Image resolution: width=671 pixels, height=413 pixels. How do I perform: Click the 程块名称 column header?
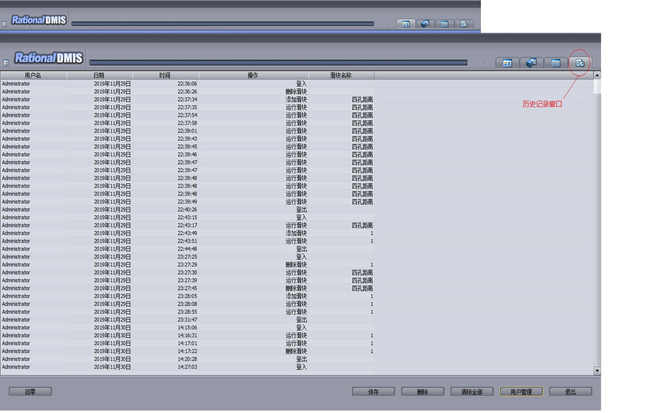(x=341, y=75)
